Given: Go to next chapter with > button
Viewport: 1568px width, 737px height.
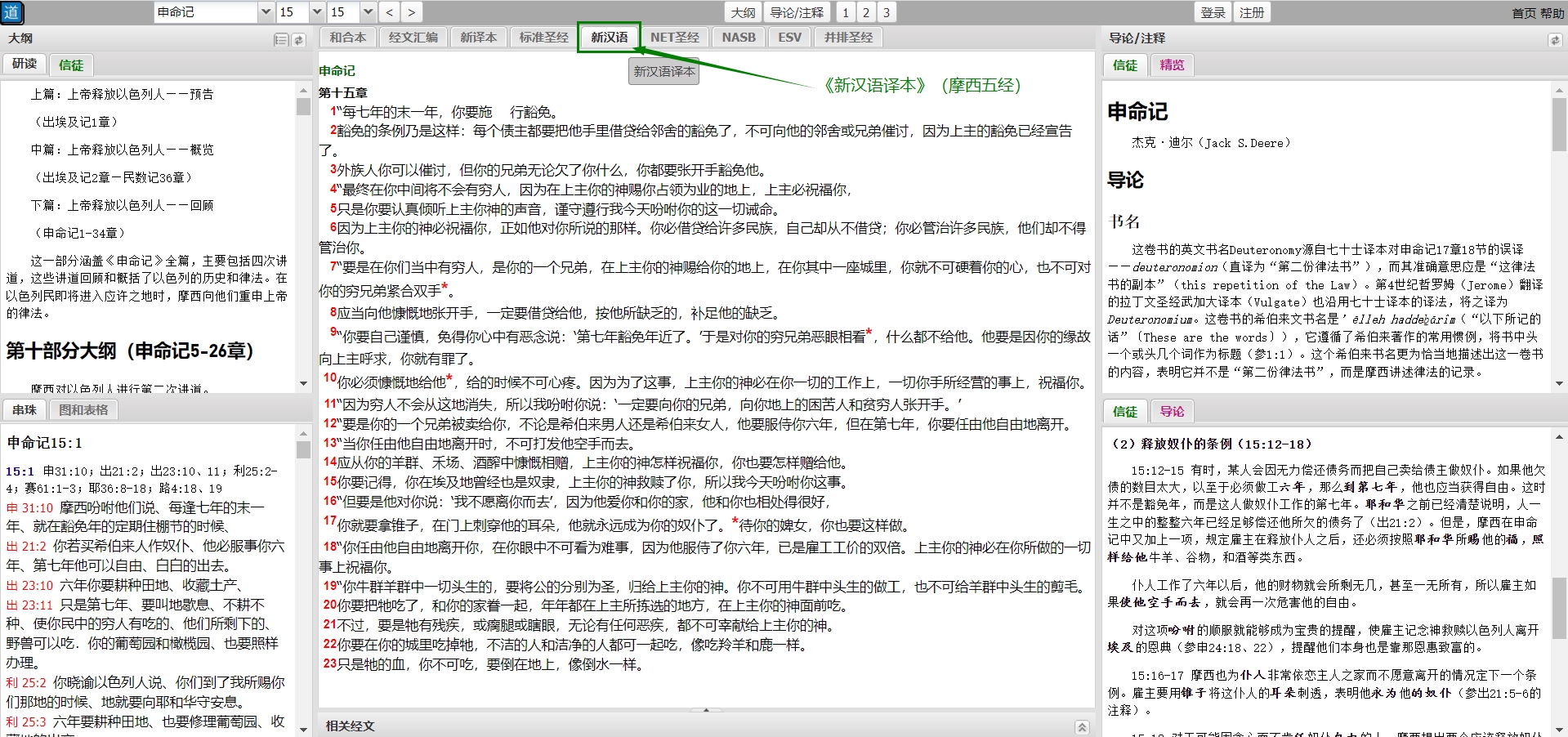Looking at the screenshot, I should tap(411, 12).
